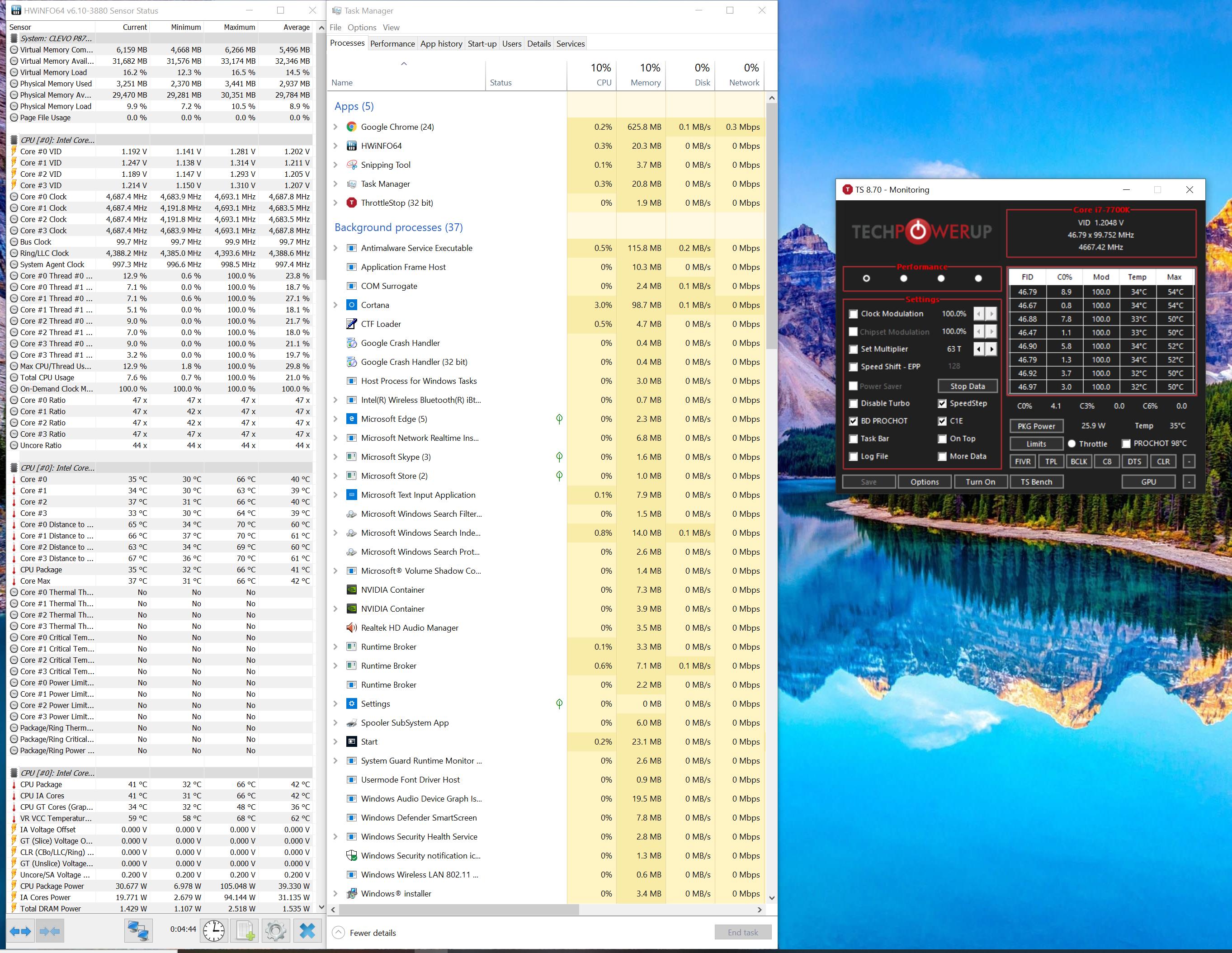The width and height of the screenshot is (1232, 953).
Task: Click the Microsoft Text Input Application icon
Action: (351, 495)
